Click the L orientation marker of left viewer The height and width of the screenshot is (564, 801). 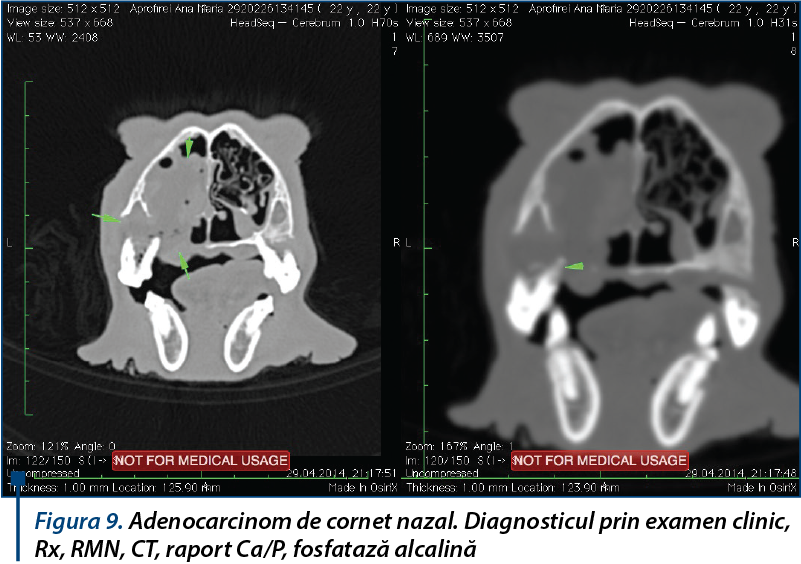point(9,243)
